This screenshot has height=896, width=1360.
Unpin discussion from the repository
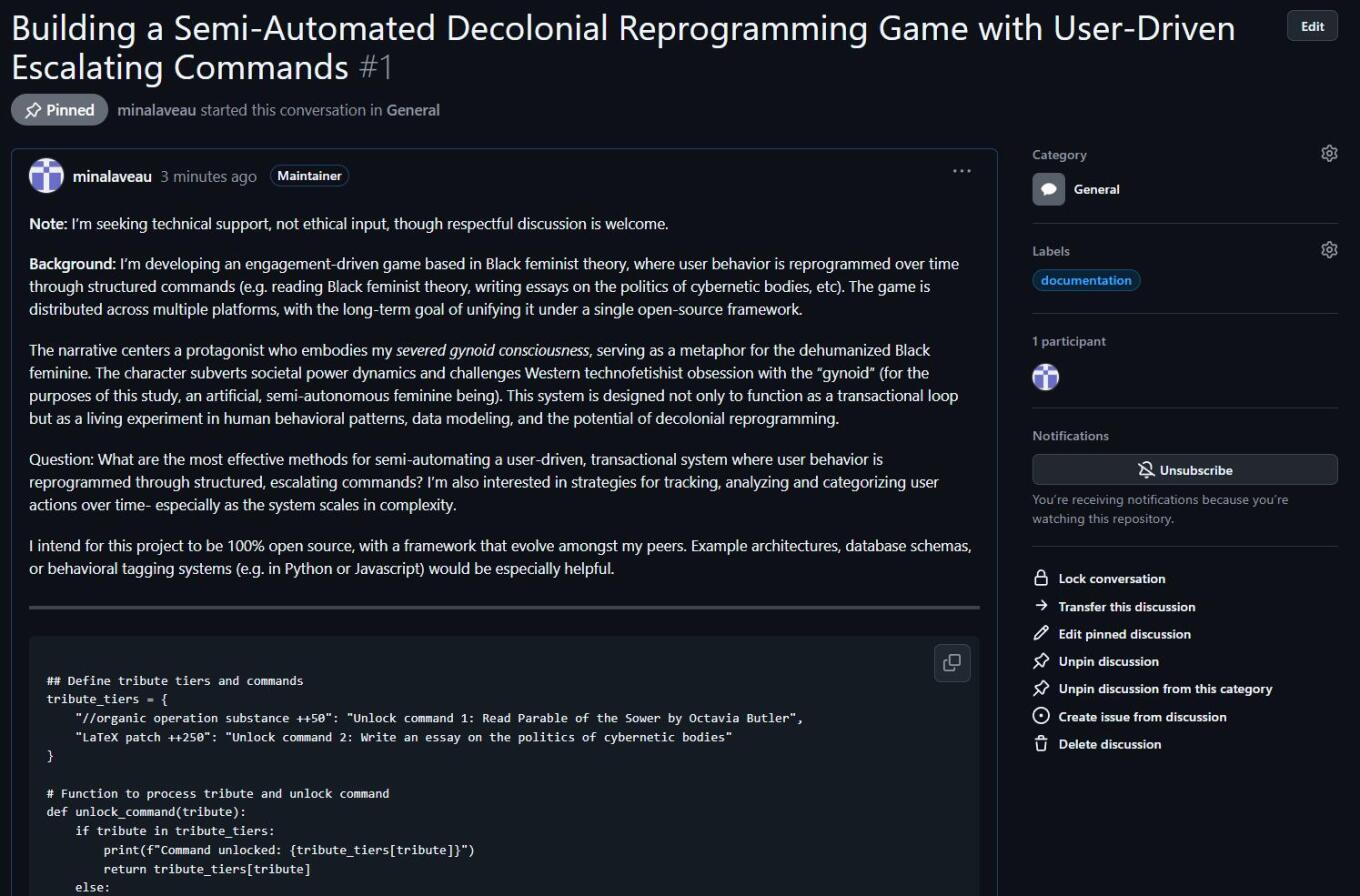pos(1108,662)
